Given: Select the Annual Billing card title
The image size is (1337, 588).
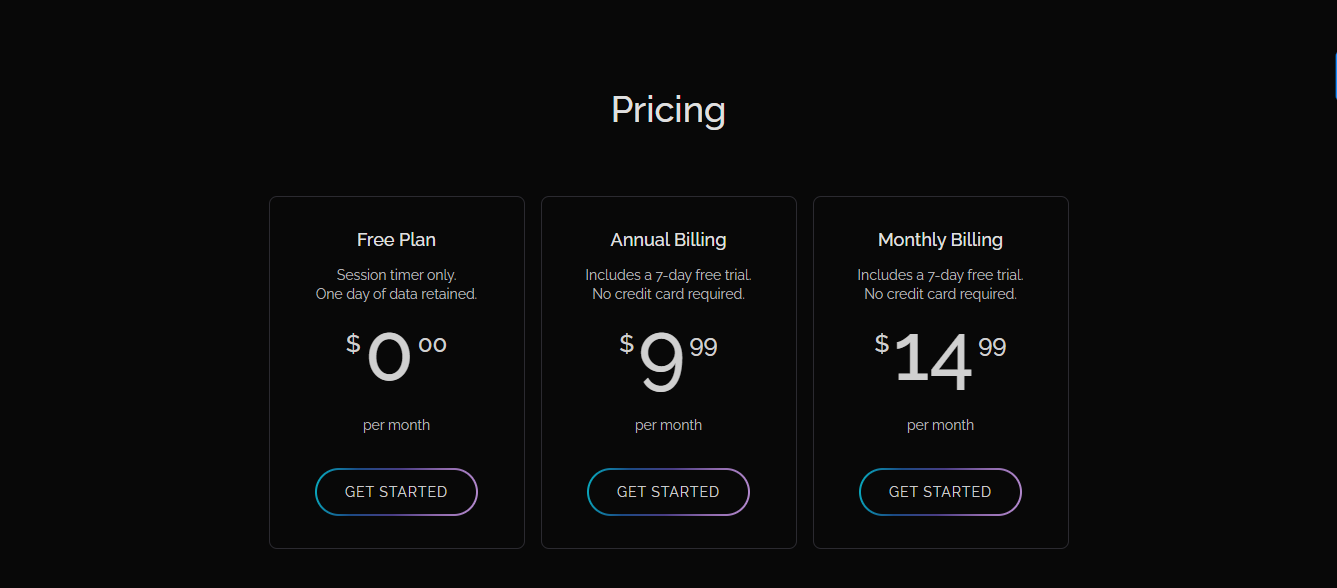Looking at the screenshot, I should [x=668, y=240].
